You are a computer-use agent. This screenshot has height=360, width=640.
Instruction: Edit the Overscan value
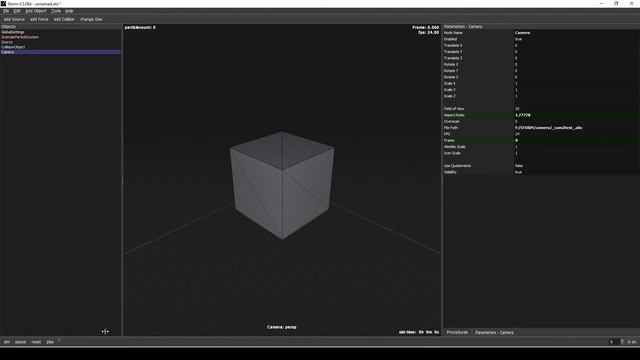(x=577, y=121)
